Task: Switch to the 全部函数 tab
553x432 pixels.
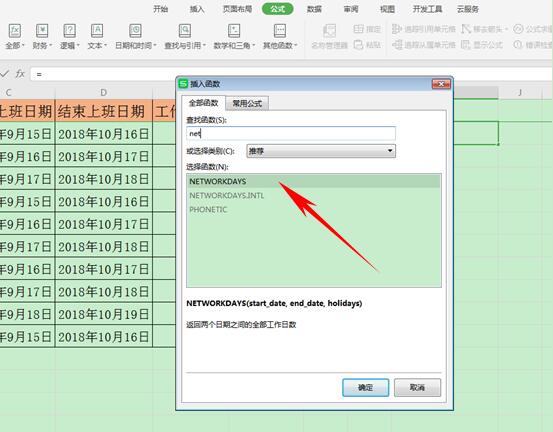Action: pos(203,103)
